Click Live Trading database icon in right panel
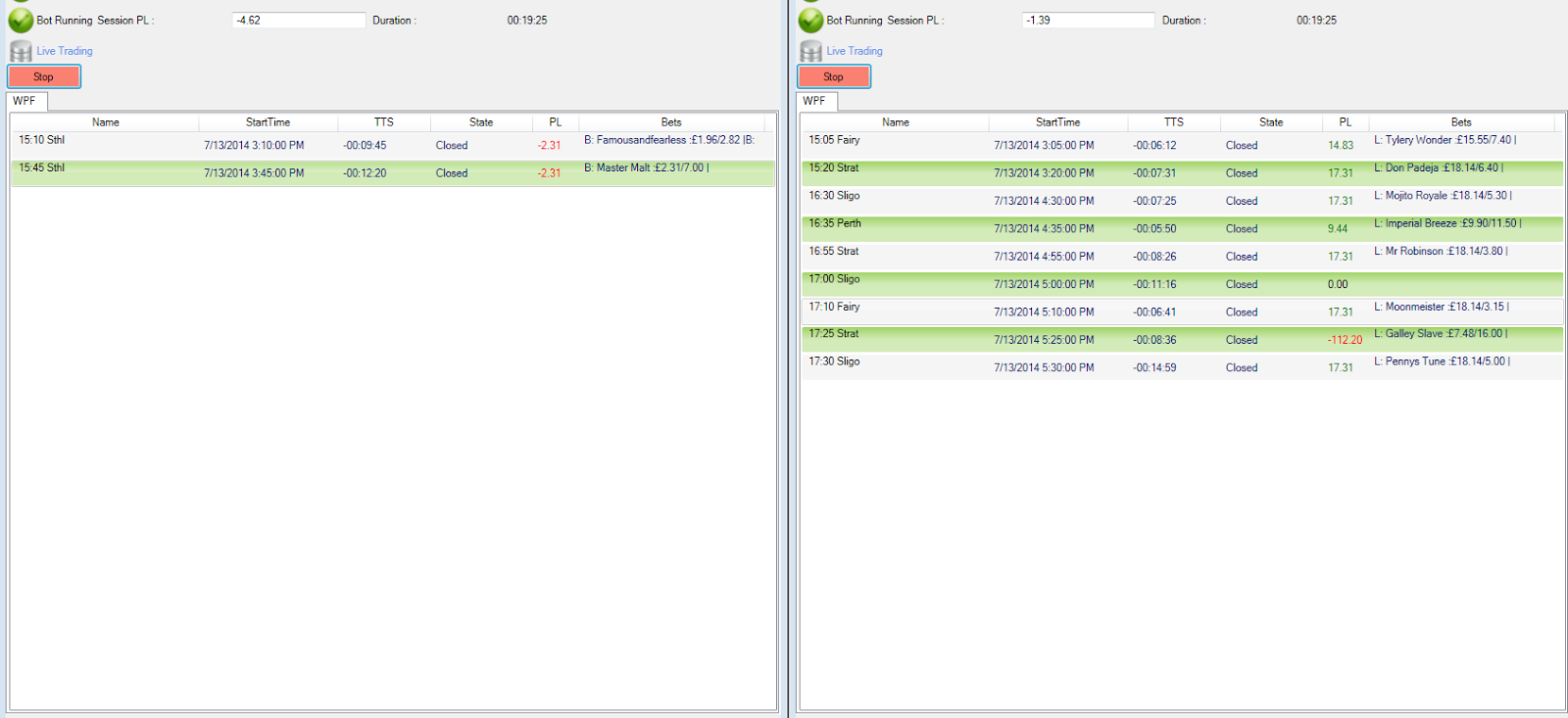 click(x=810, y=51)
